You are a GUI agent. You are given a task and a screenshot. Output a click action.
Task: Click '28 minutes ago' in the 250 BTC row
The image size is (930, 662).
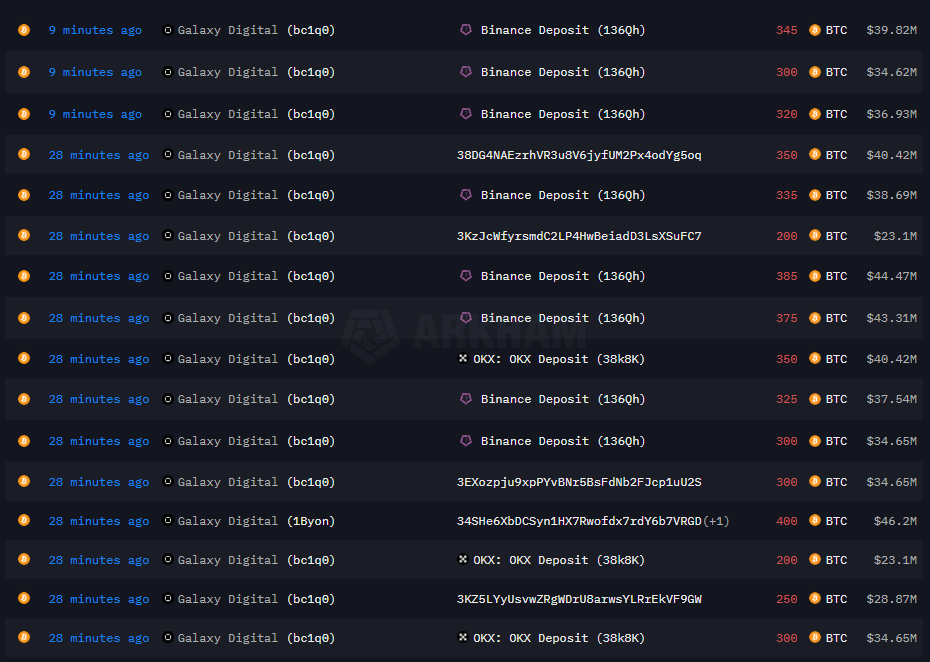(98, 600)
